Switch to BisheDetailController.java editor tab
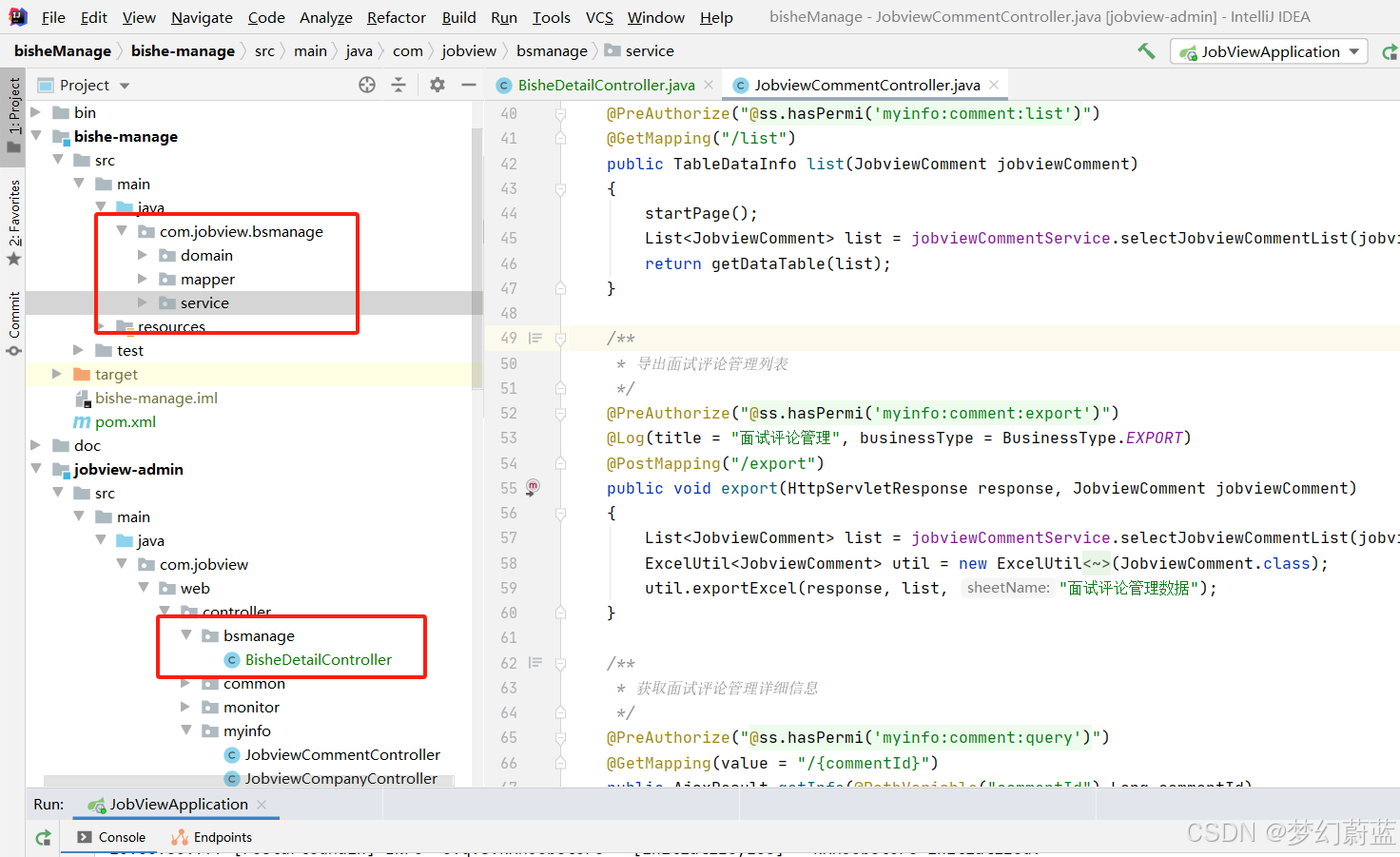This screenshot has height=857, width=1400. tap(606, 85)
